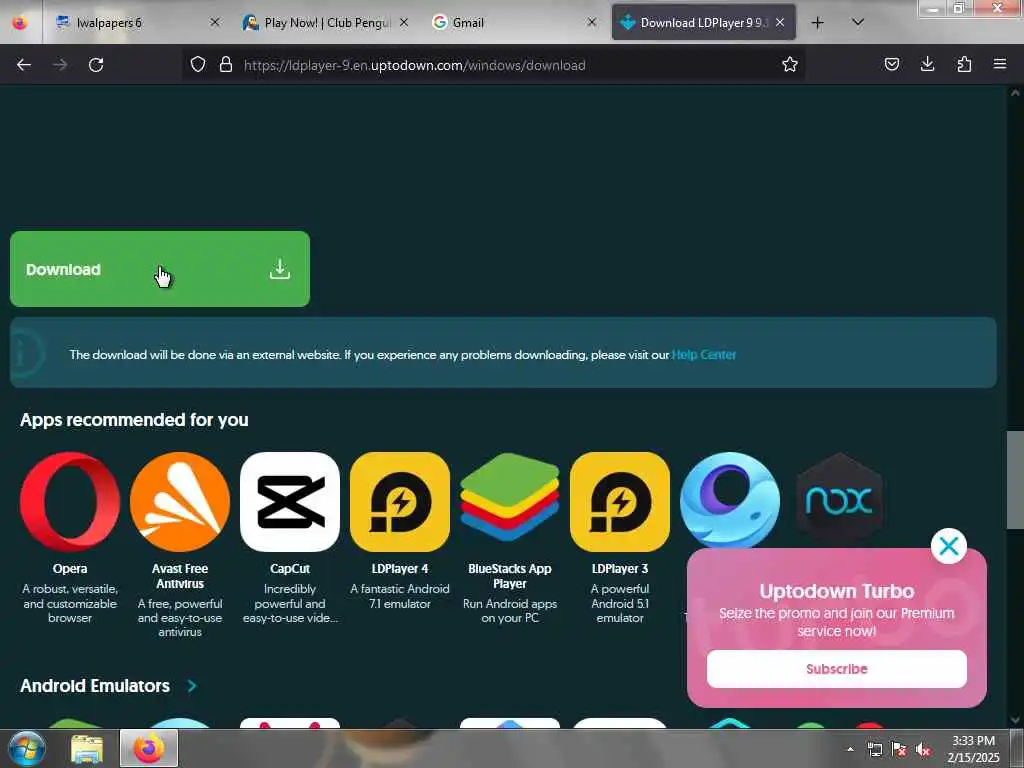
Task: Click the page vertical scrollbar thumb
Action: pyautogui.click(x=1015, y=480)
